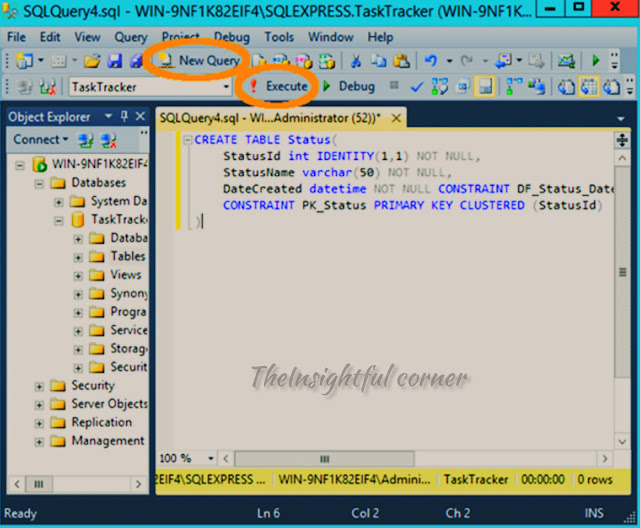Click the Debug button
The image size is (640, 528).
(x=349, y=86)
